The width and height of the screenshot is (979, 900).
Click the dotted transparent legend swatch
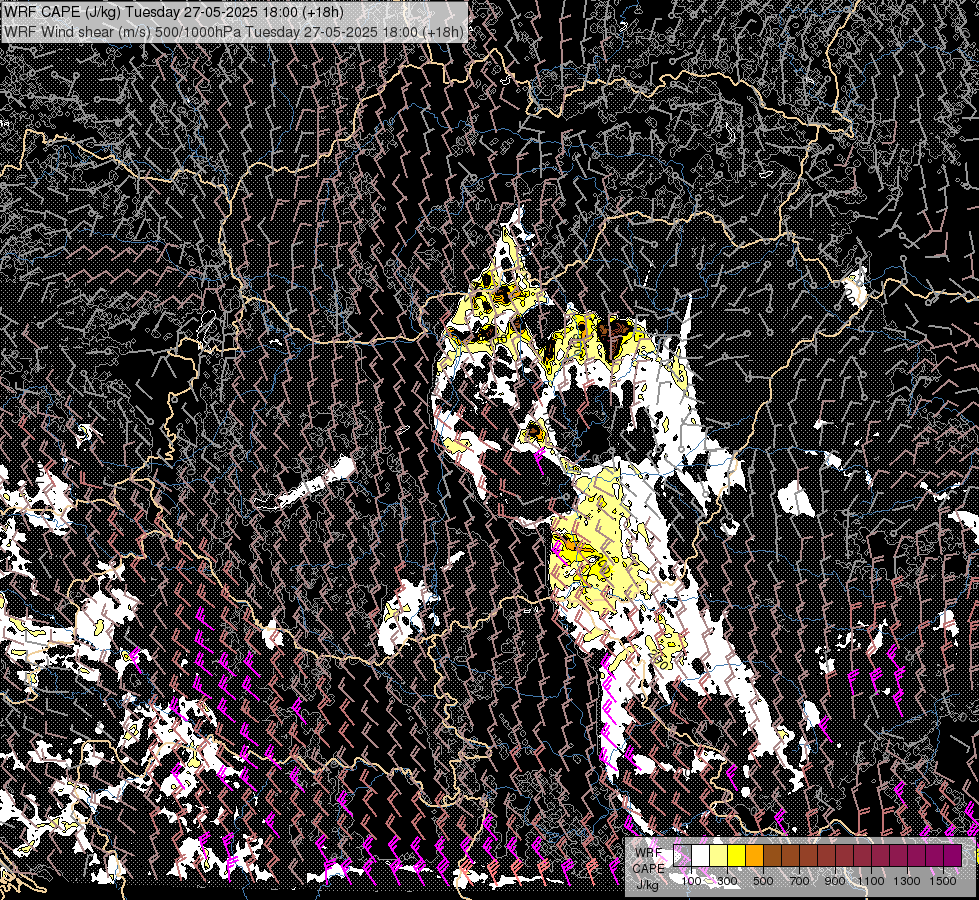[x=682, y=855]
